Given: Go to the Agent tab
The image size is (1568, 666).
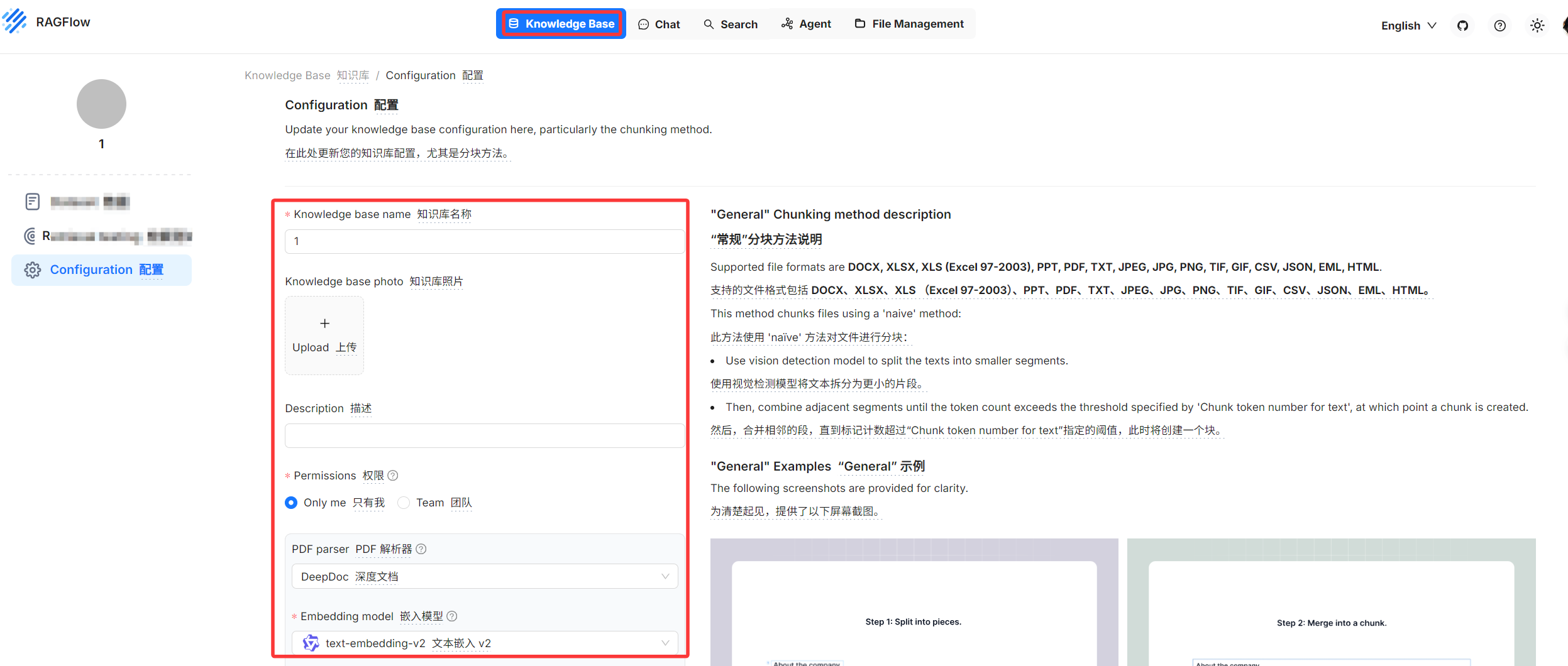Looking at the screenshot, I should pos(806,24).
